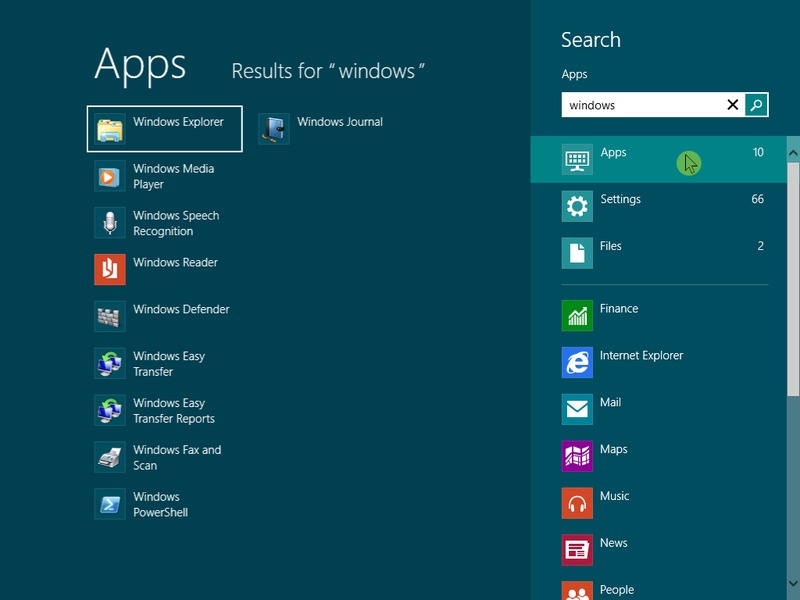800x600 pixels.
Task: Click the 'Maps' label
Action: 614,449
